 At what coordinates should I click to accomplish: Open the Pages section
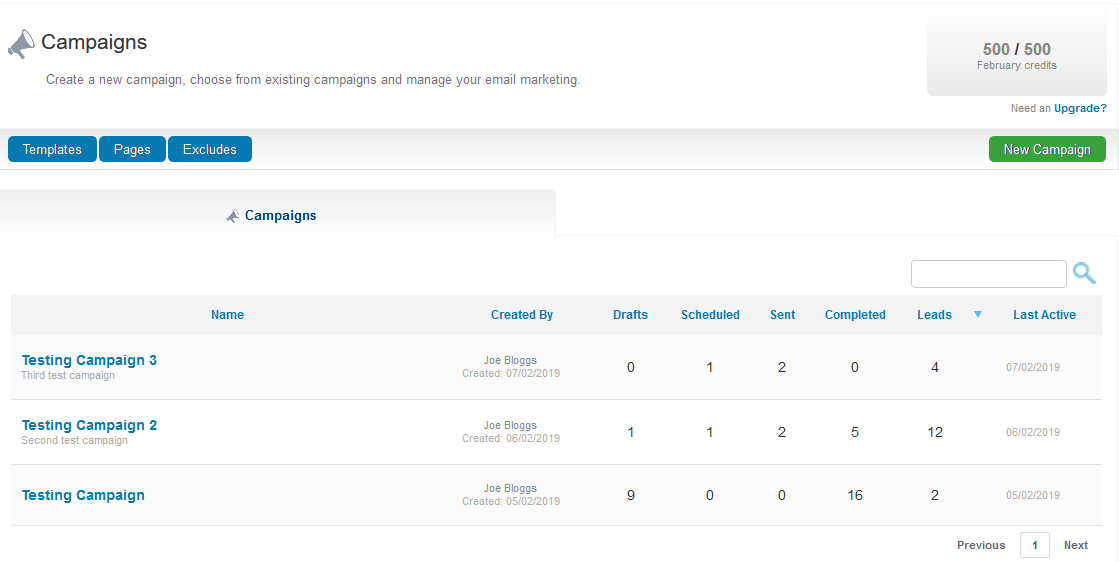tap(132, 149)
